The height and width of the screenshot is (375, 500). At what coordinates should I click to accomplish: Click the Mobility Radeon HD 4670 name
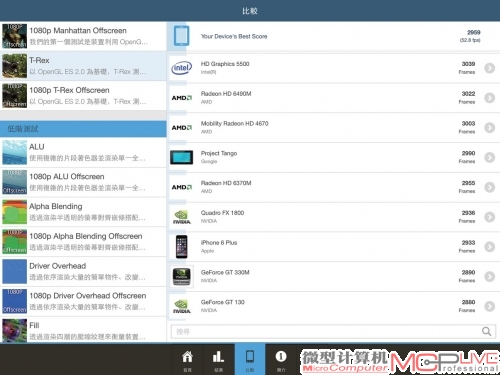click(x=234, y=123)
